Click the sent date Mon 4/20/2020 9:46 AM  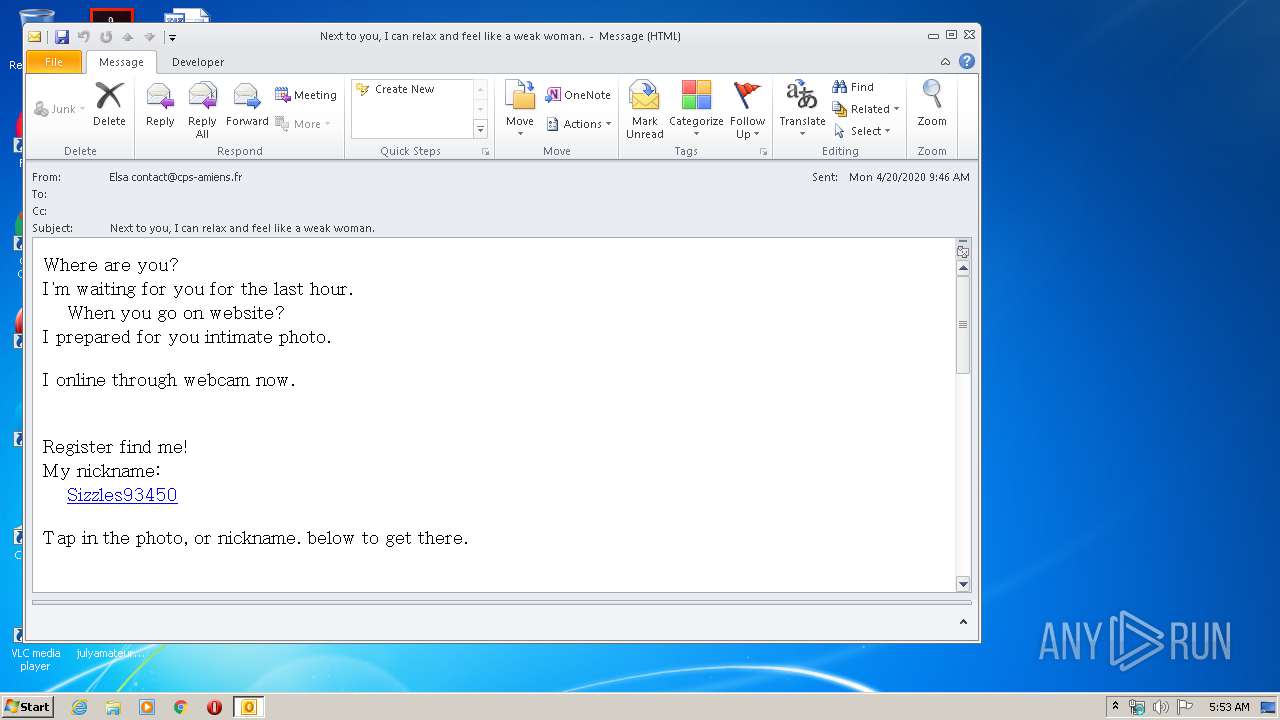coord(909,177)
